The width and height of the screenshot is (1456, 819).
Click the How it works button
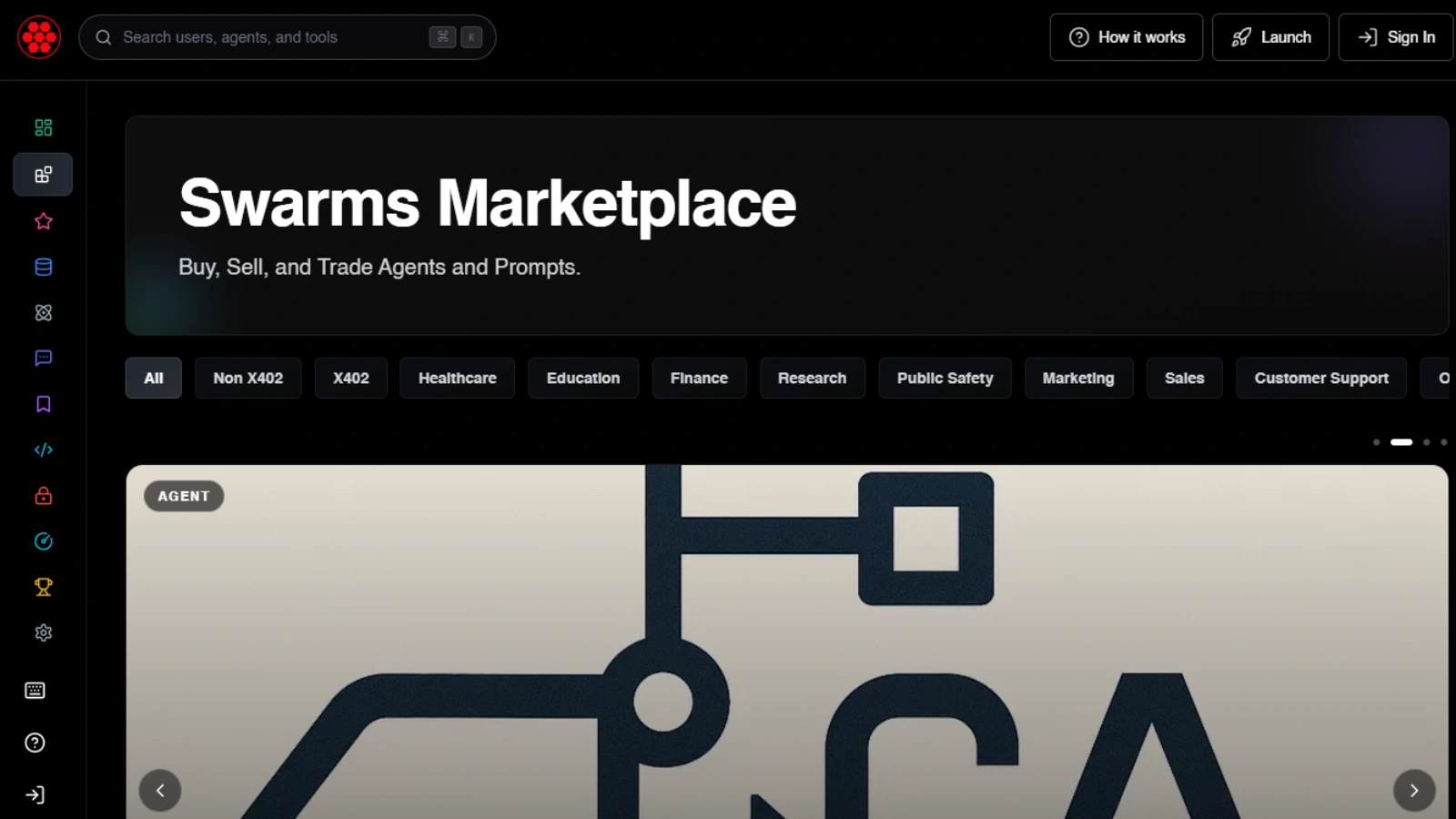coord(1126,37)
